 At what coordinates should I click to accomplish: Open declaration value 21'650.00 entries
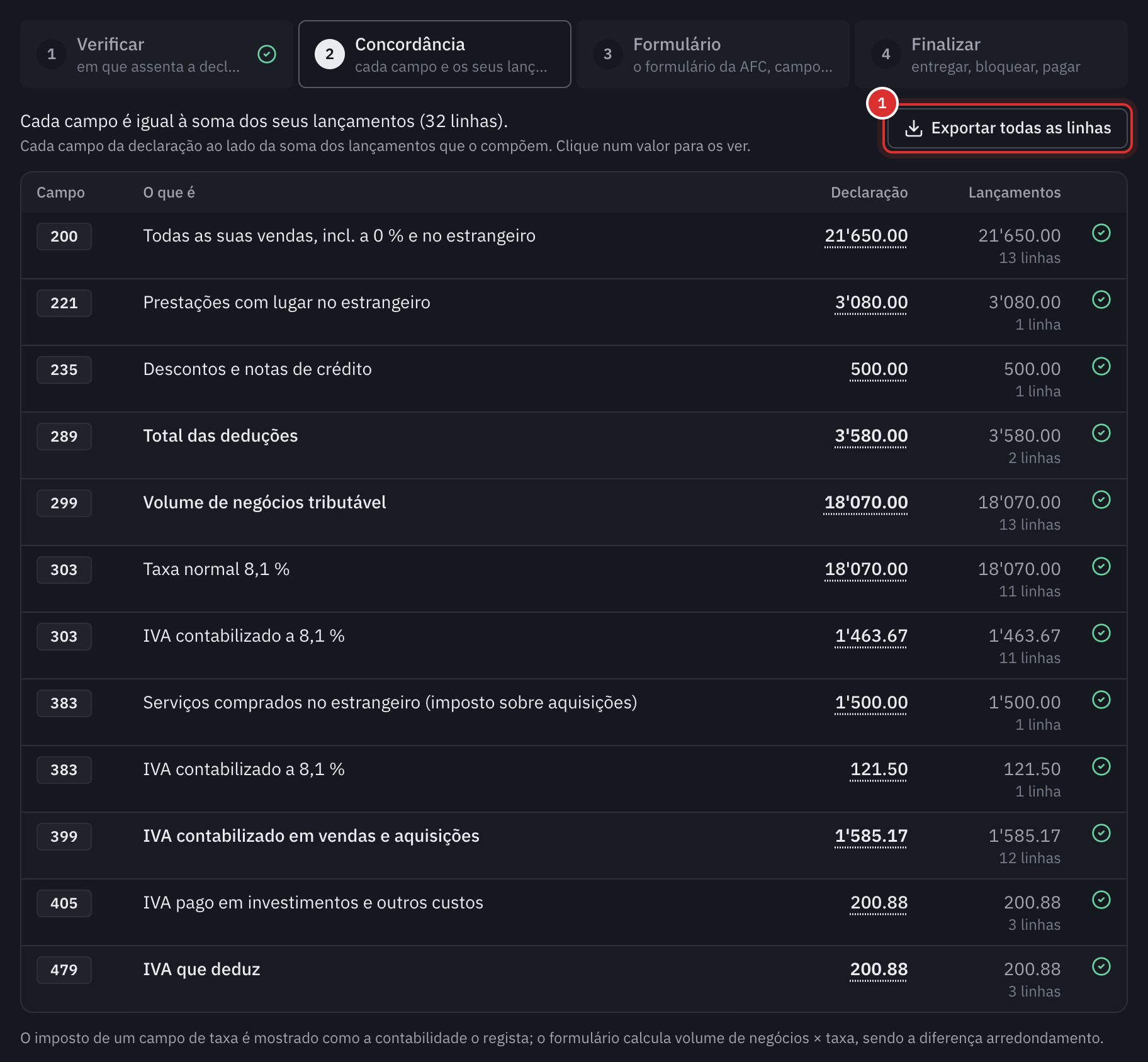tap(866, 236)
